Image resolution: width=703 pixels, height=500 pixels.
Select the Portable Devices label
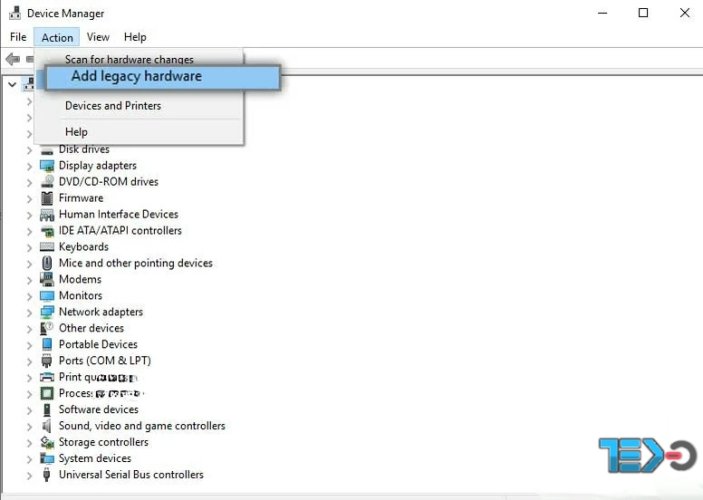coord(98,344)
